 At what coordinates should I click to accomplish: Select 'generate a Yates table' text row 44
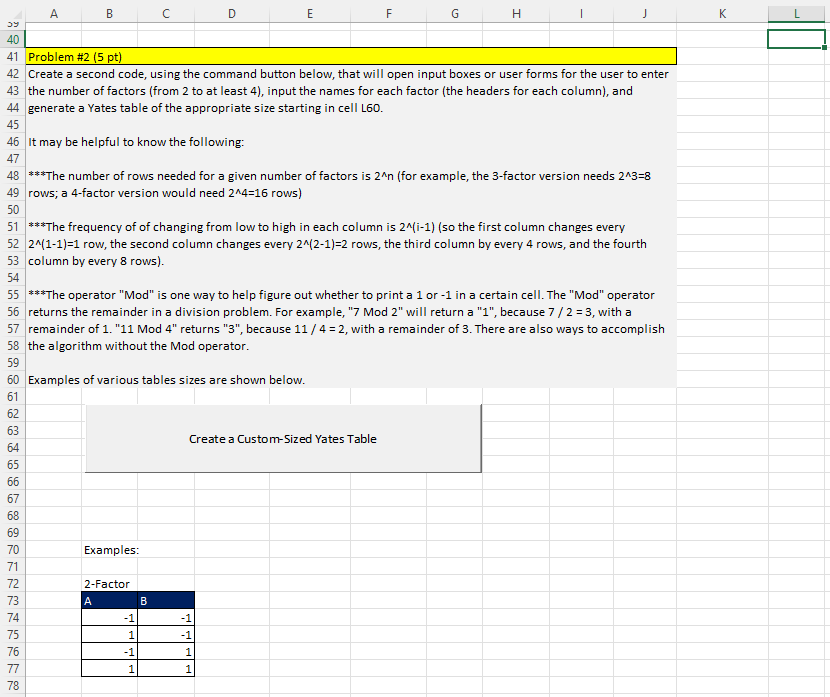351,108
